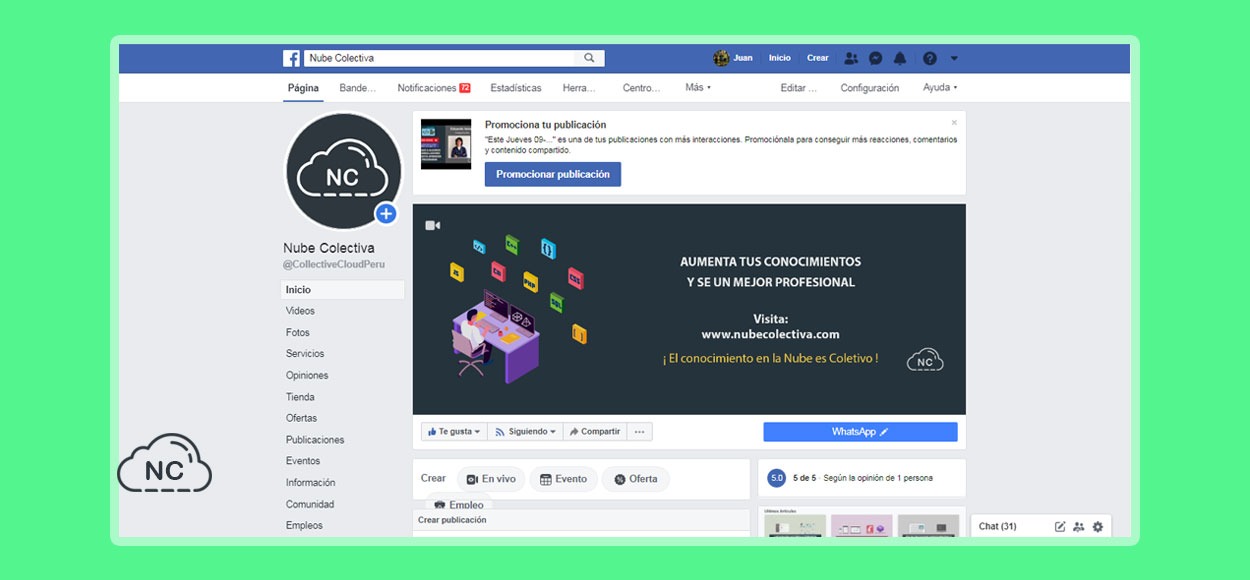
Task: Click the text 5 de 5 rating summary
Action: click(805, 478)
